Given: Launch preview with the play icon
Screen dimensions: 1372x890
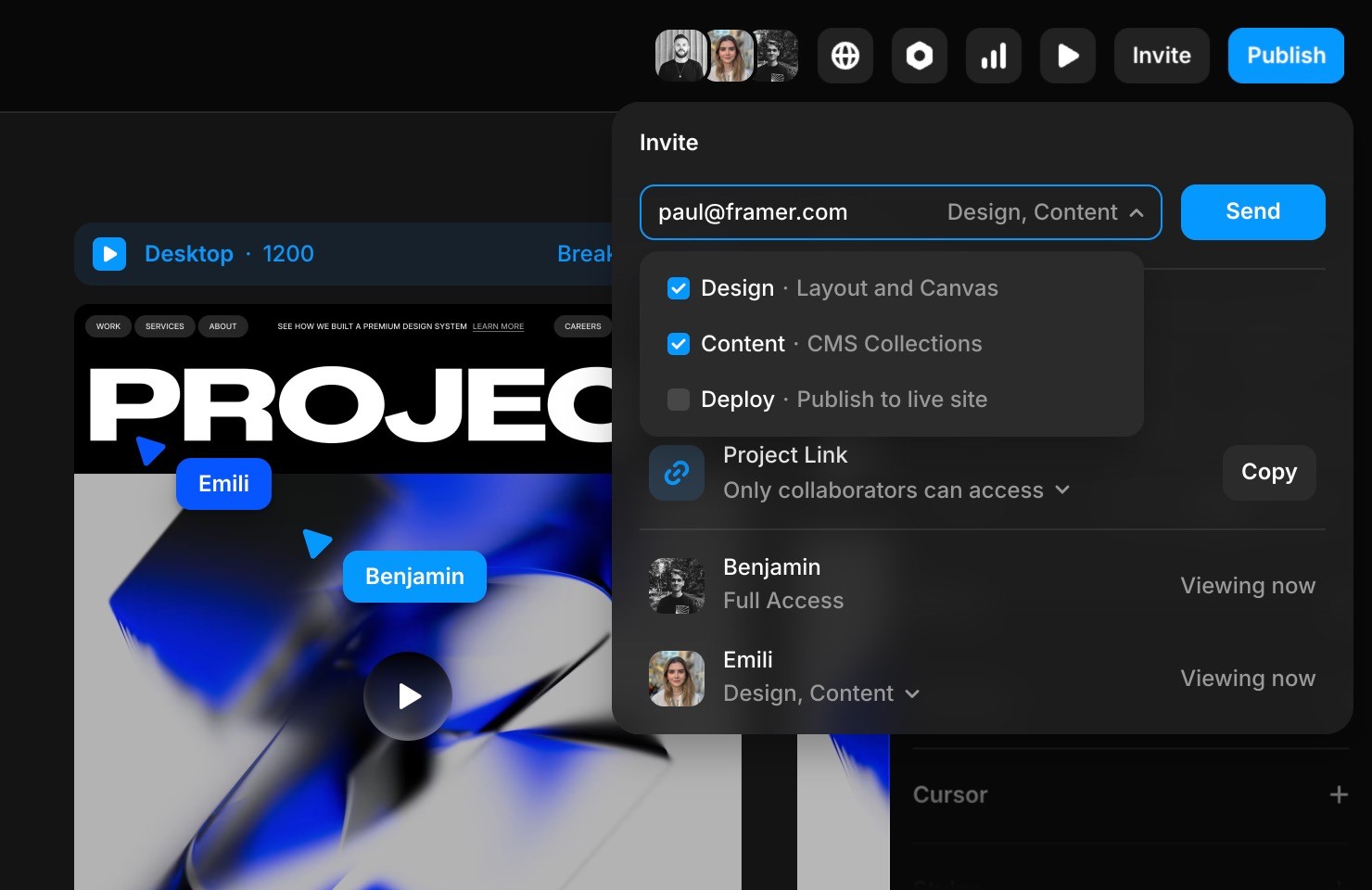Looking at the screenshot, I should (1067, 56).
